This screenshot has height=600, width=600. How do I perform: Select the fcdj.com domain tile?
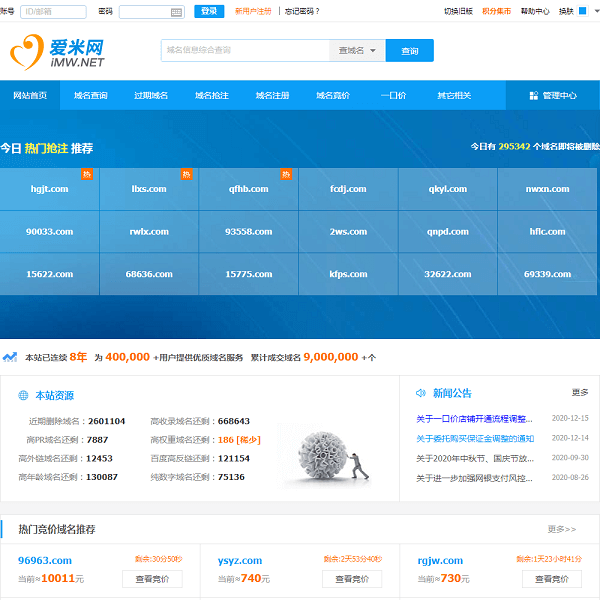point(348,189)
